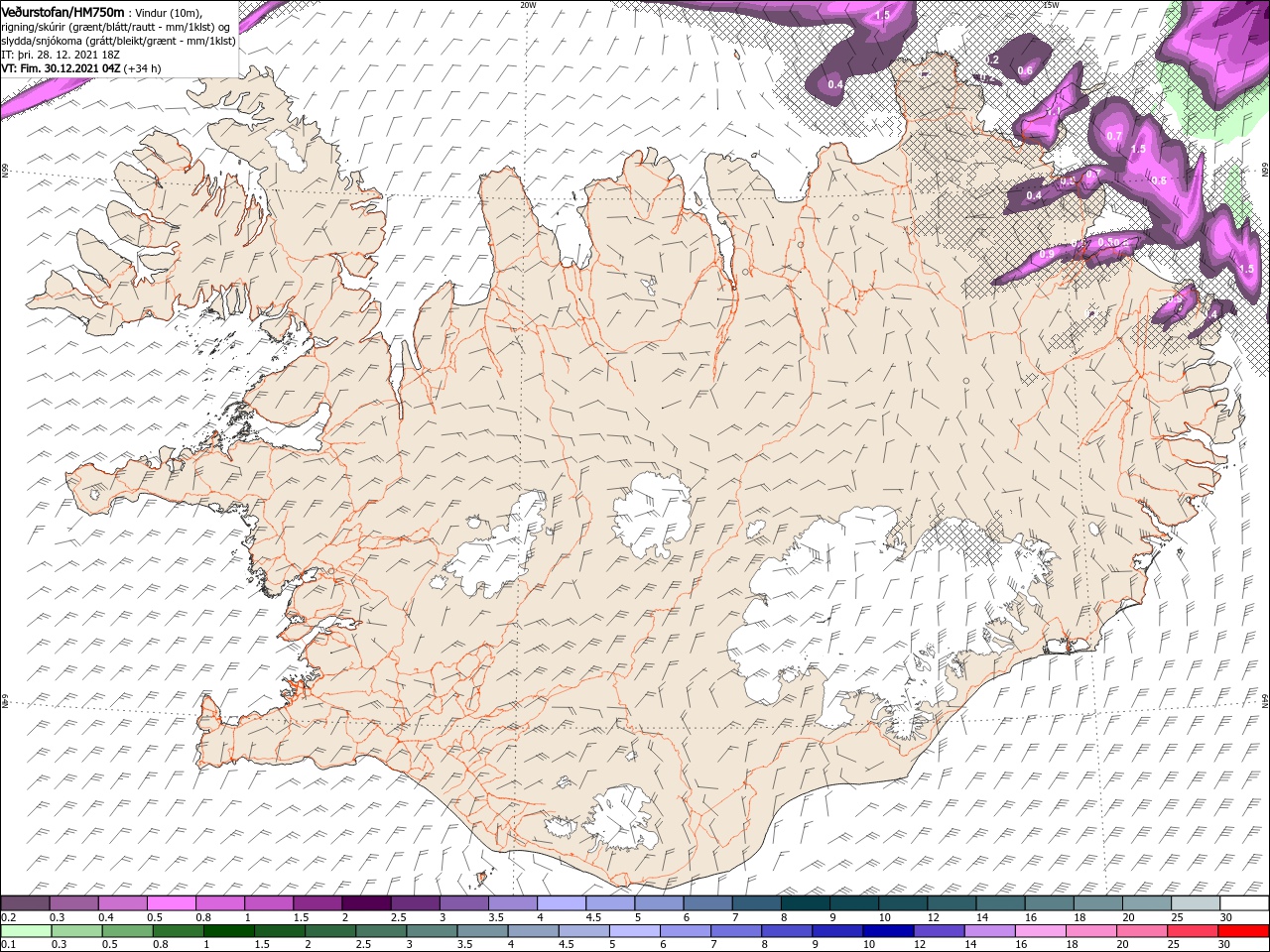Pick the 12–14 violet swatch in the rain legend
This screenshot has width=1270, height=952.
coord(938,931)
